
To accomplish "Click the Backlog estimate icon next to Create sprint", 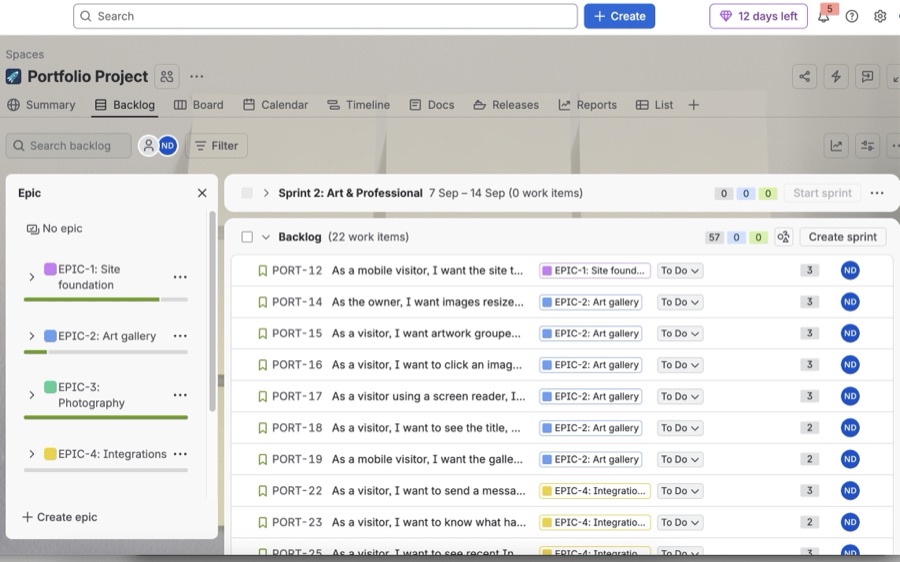I will (783, 237).
